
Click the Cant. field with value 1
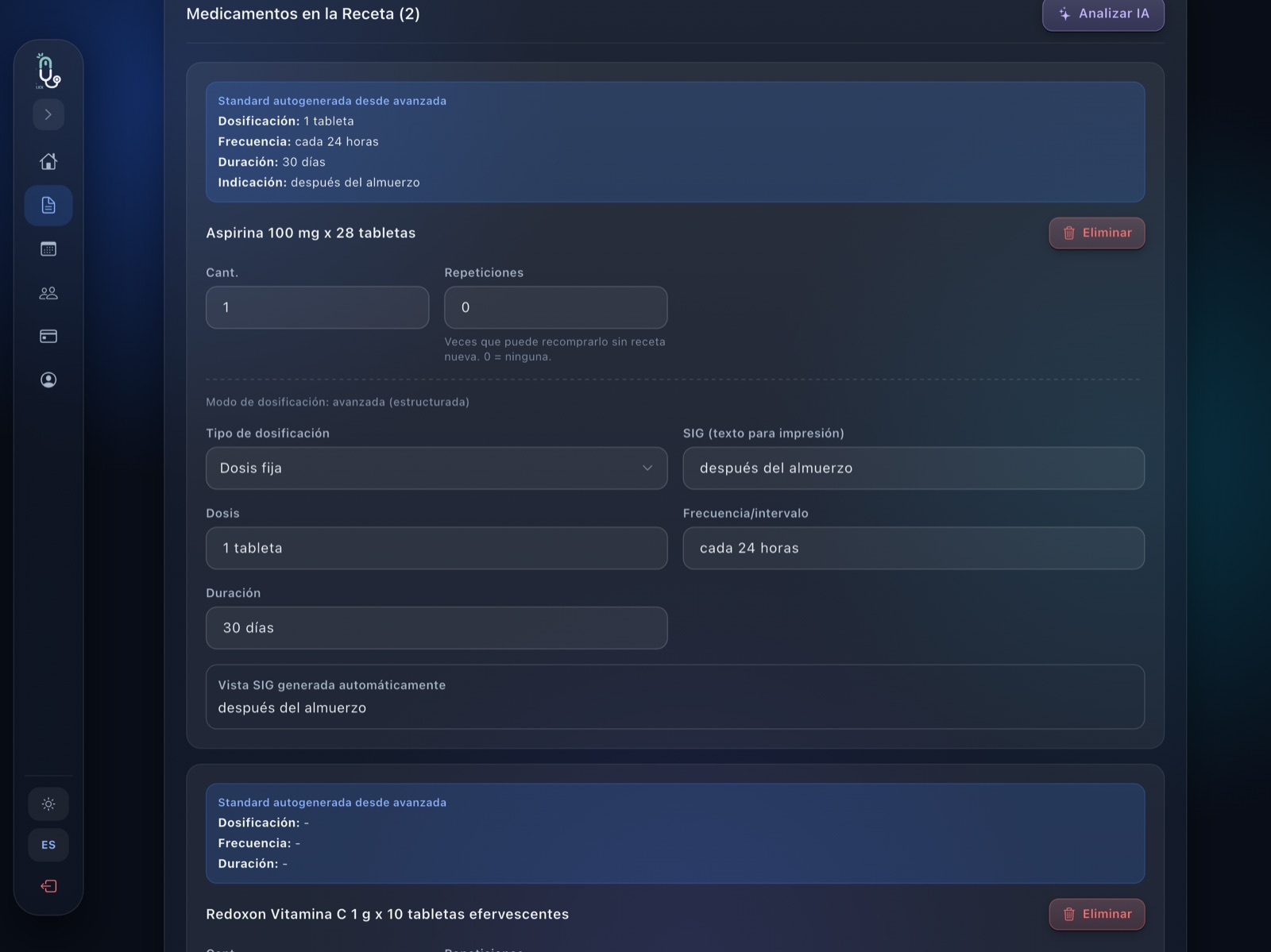click(318, 308)
